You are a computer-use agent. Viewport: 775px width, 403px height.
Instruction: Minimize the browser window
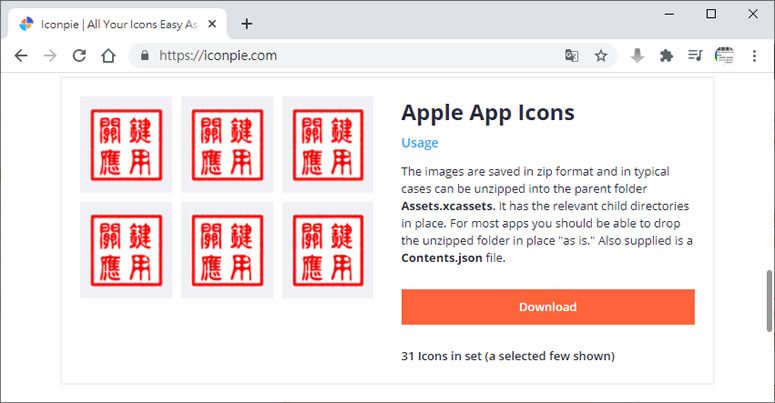[669, 14]
